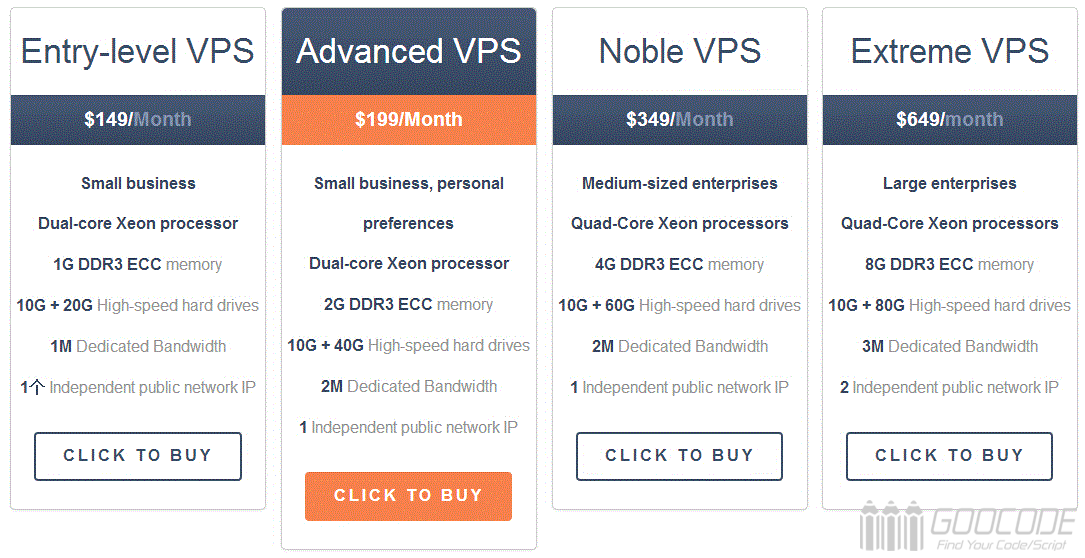
Task: Click the 10G + 40G hard drives text
Action: pyautogui.click(x=409, y=345)
